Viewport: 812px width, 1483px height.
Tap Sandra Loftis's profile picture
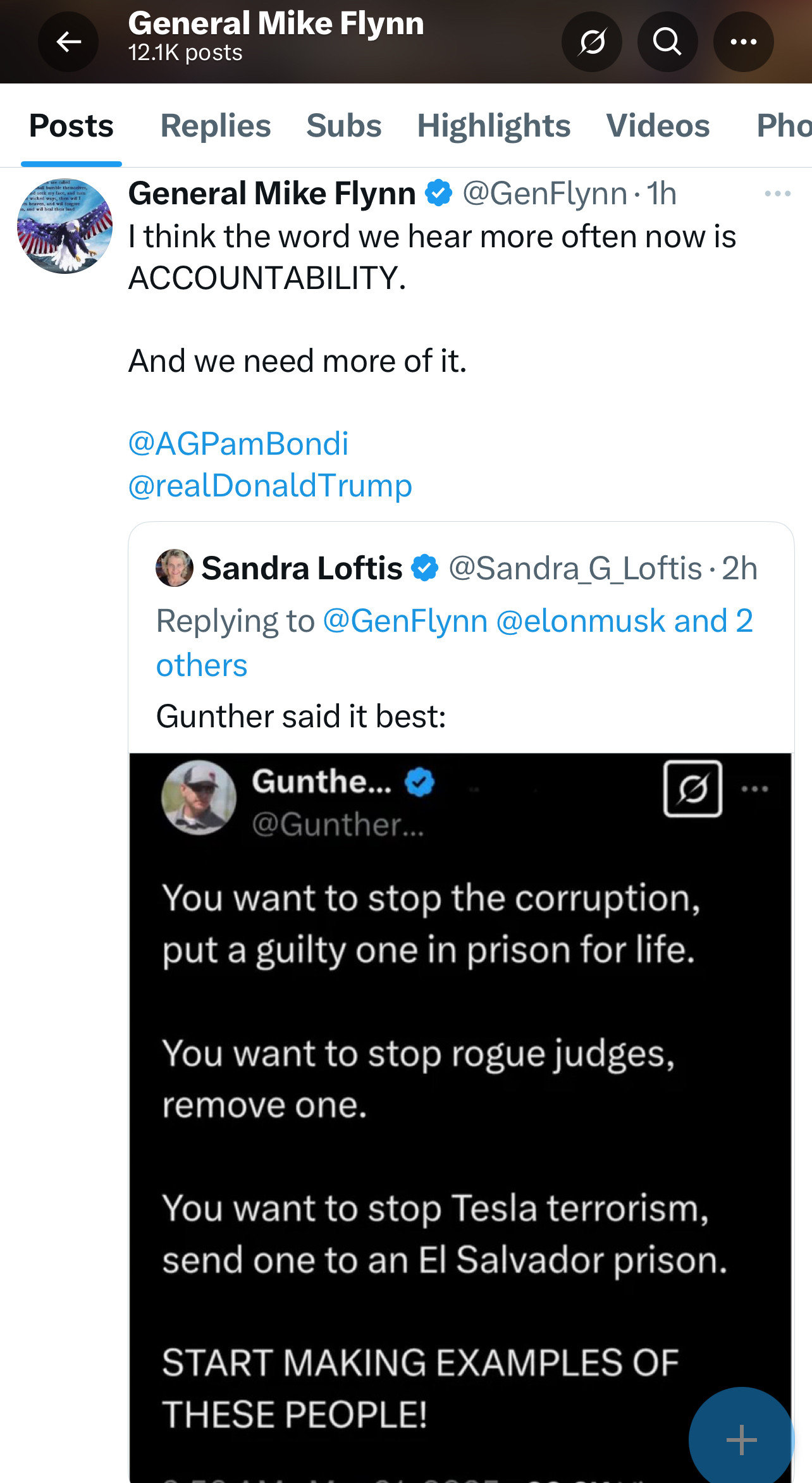click(175, 568)
